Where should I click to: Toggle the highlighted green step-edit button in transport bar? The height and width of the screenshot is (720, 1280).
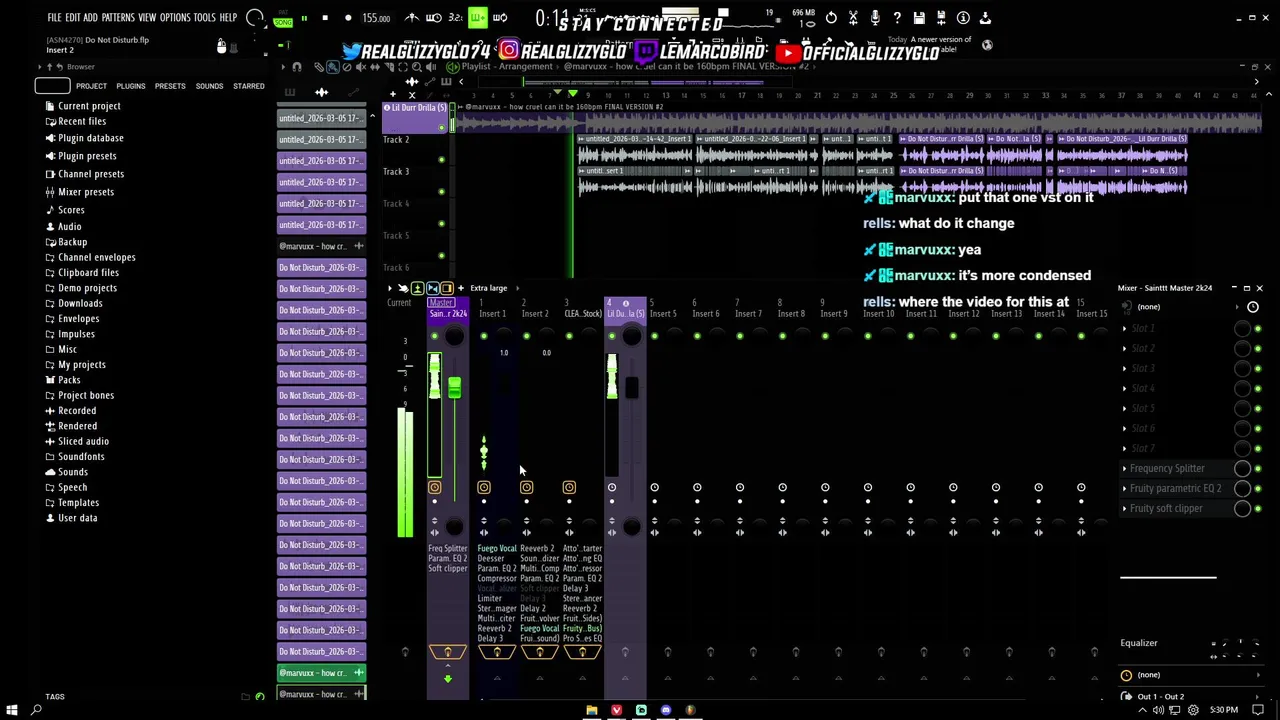[x=477, y=17]
